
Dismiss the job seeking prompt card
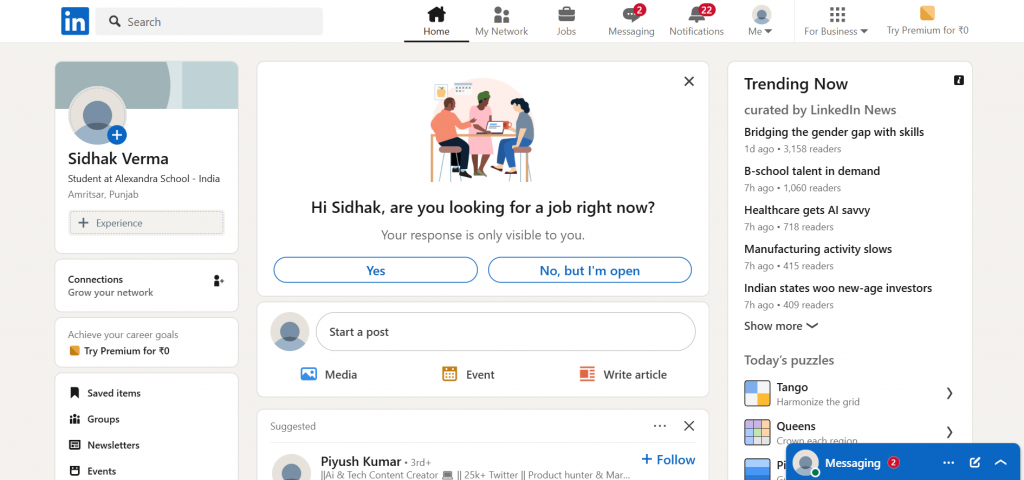pyautogui.click(x=689, y=82)
